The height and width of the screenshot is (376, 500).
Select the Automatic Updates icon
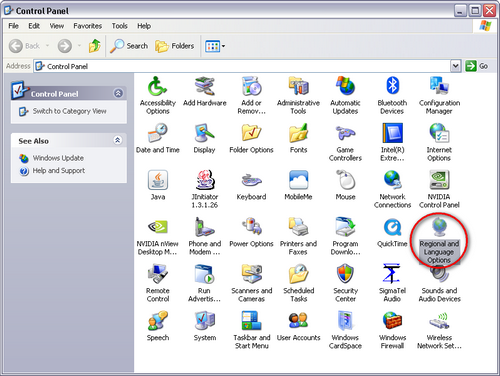(345, 86)
